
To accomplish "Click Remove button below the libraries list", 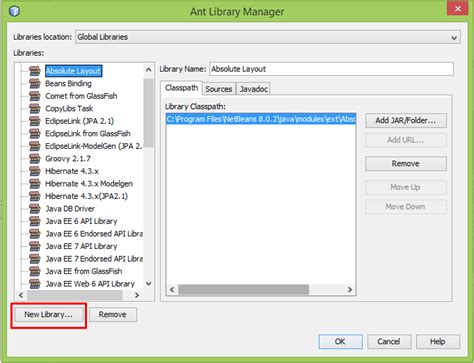I will pos(113,314).
